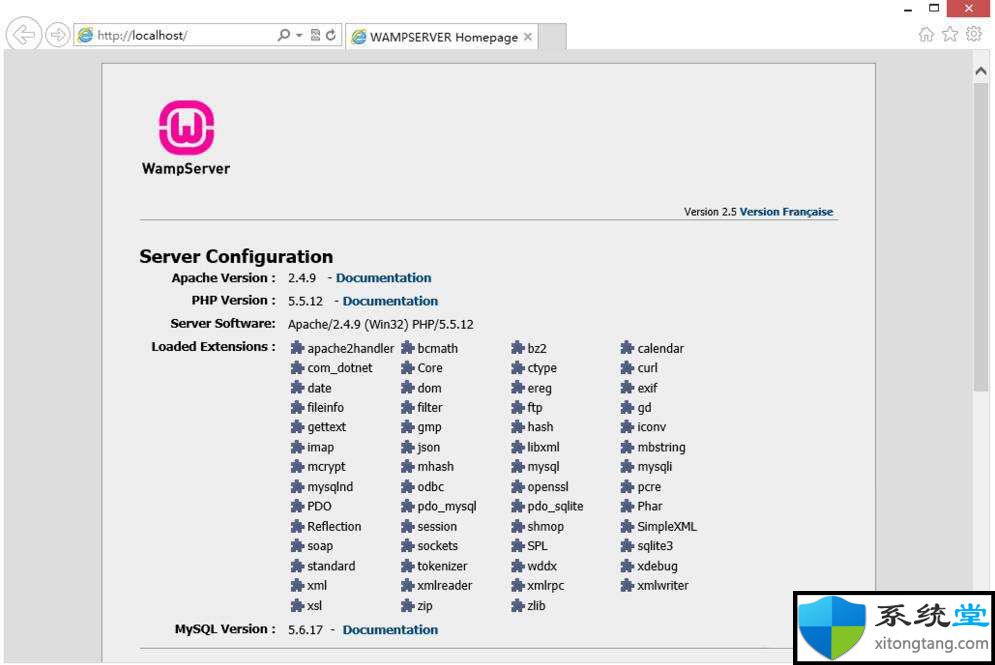
Task: Minimize the browser window
Action: click(x=907, y=9)
